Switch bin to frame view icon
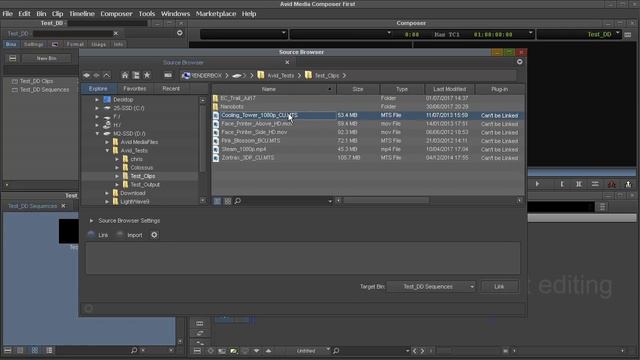The image size is (640, 360). (x=35, y=350)
